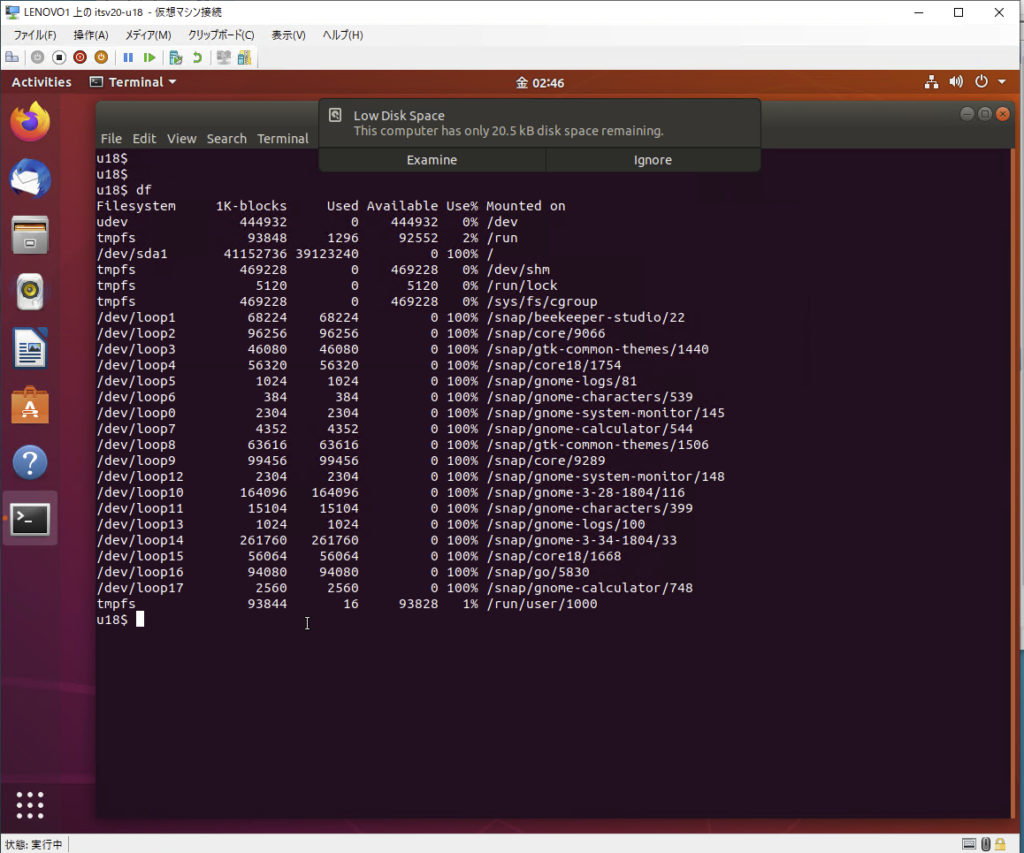Click the green Reset VM icon
Image resolution: width=1024 pixels, height=853 pixels.
(x=149, y=58)
